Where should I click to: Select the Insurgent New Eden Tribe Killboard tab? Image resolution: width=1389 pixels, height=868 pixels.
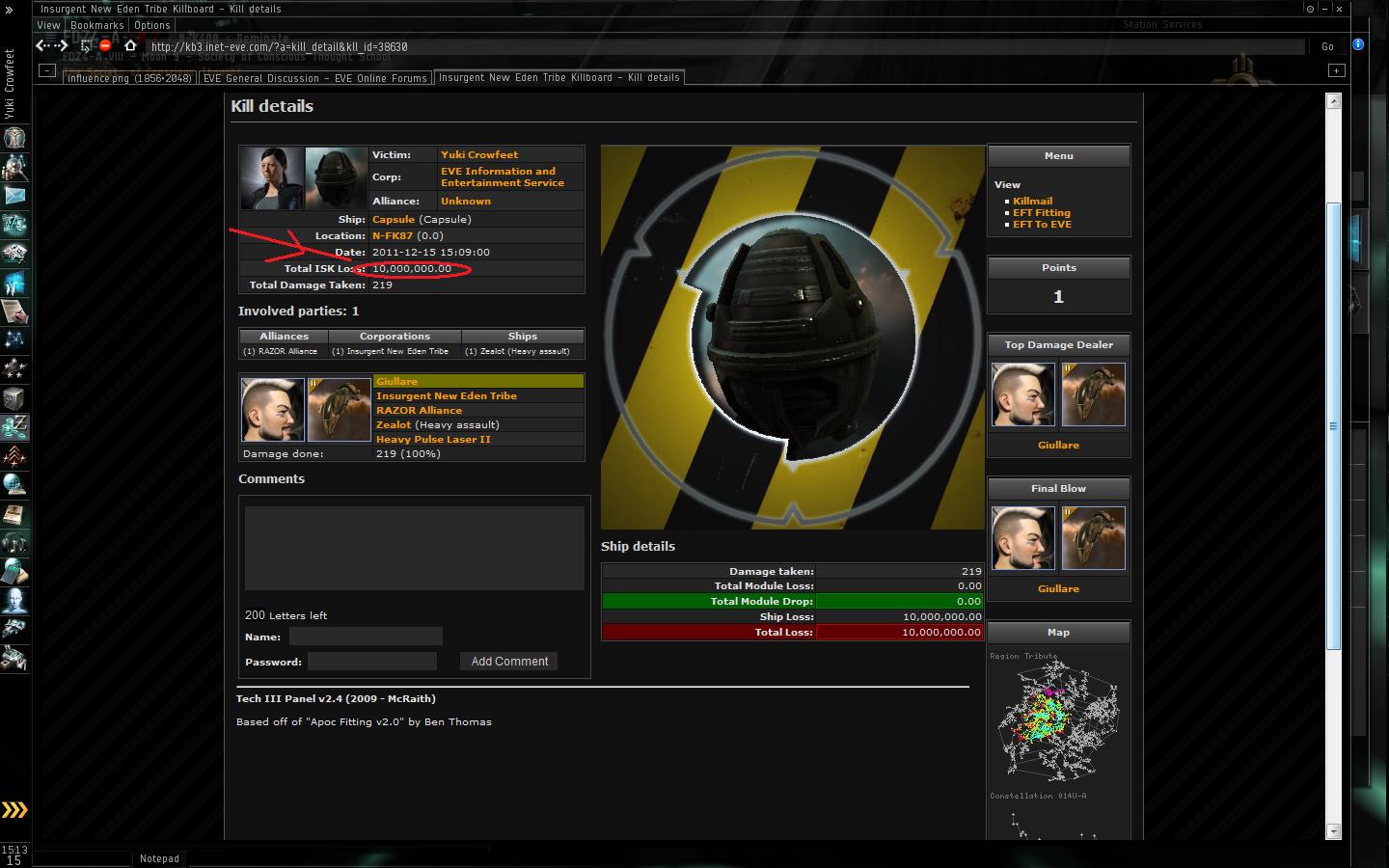[559, 77]
